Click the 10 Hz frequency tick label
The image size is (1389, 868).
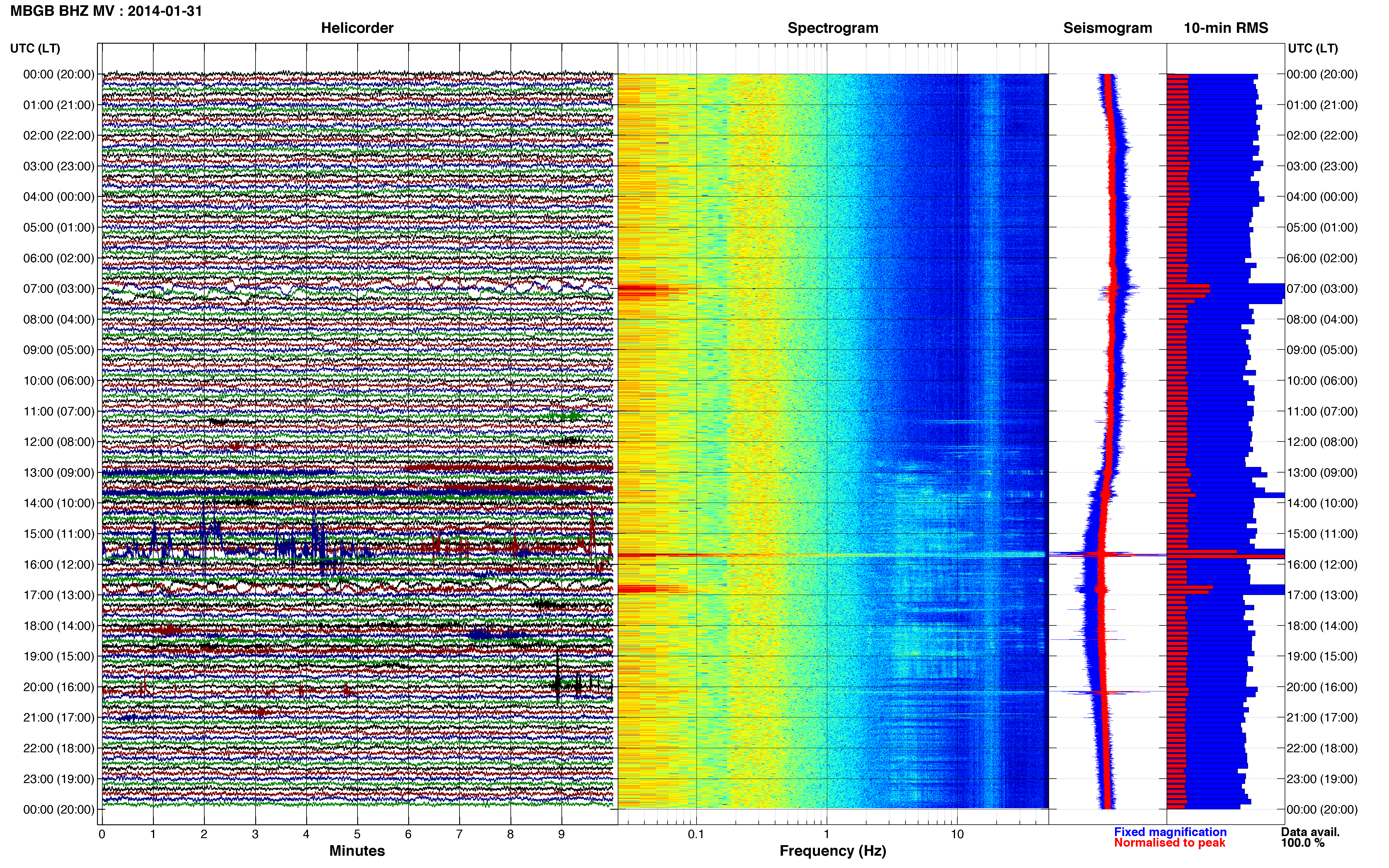(957, 834)
